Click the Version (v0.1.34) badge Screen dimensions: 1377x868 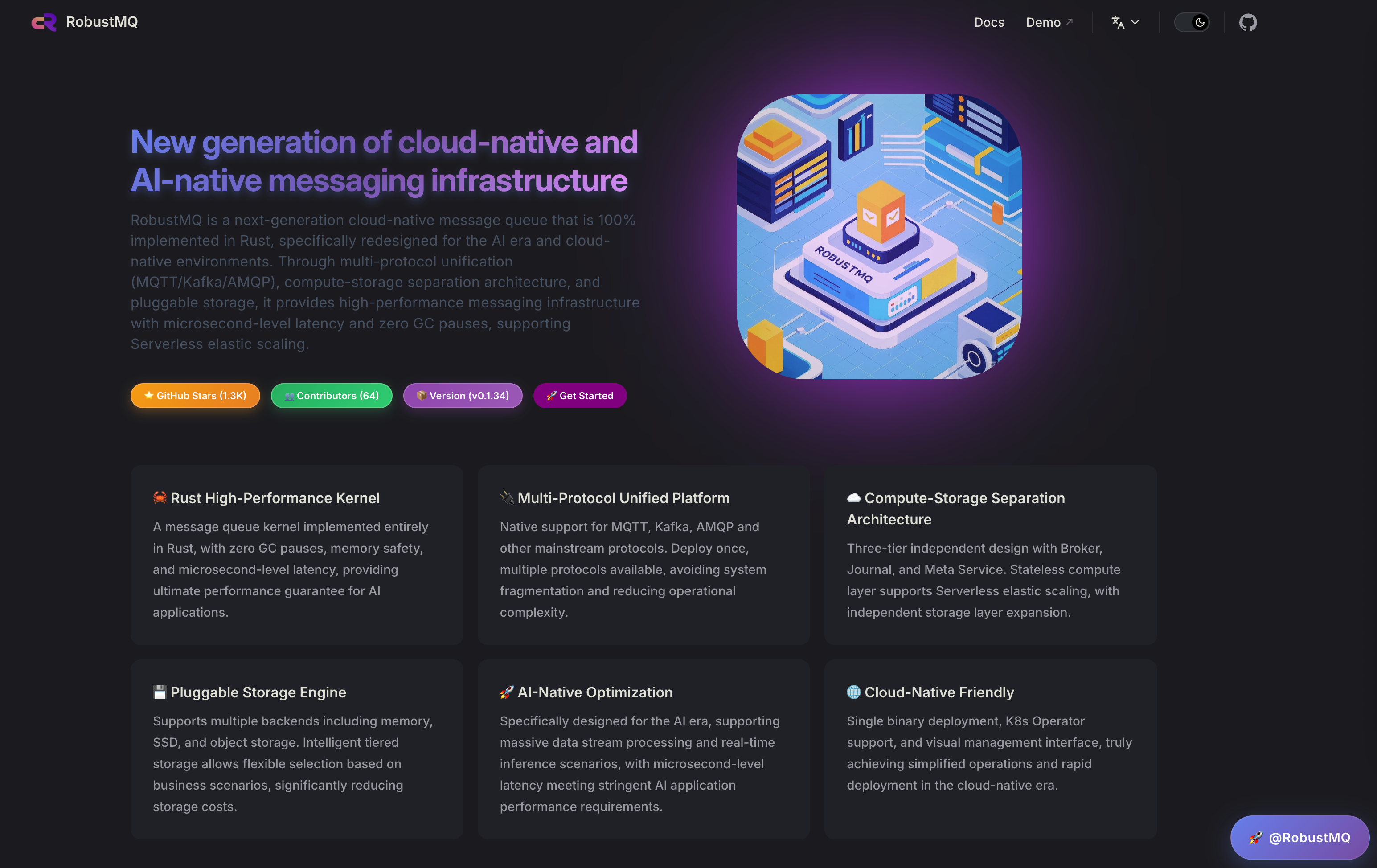(x=462, y=396)
